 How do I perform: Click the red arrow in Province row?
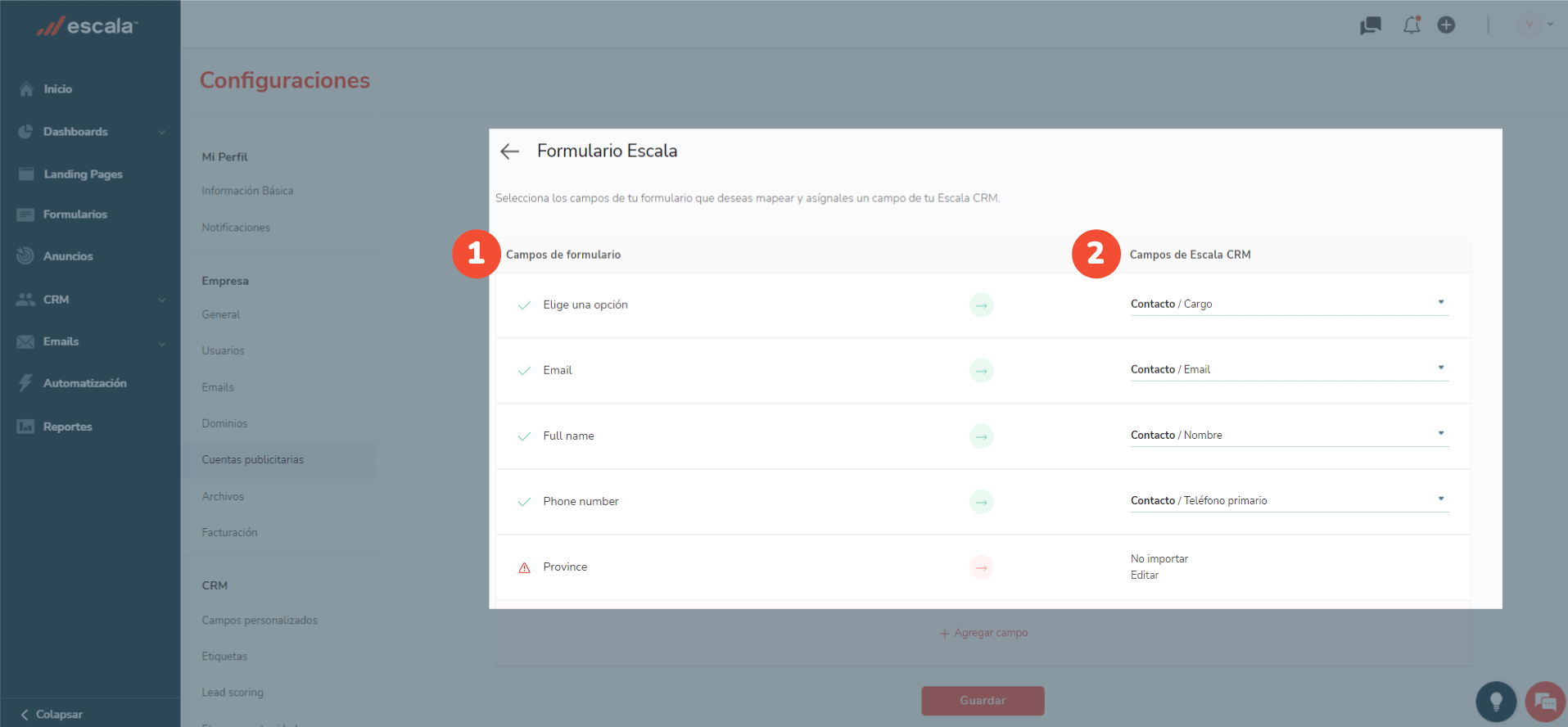pos(981,567)
